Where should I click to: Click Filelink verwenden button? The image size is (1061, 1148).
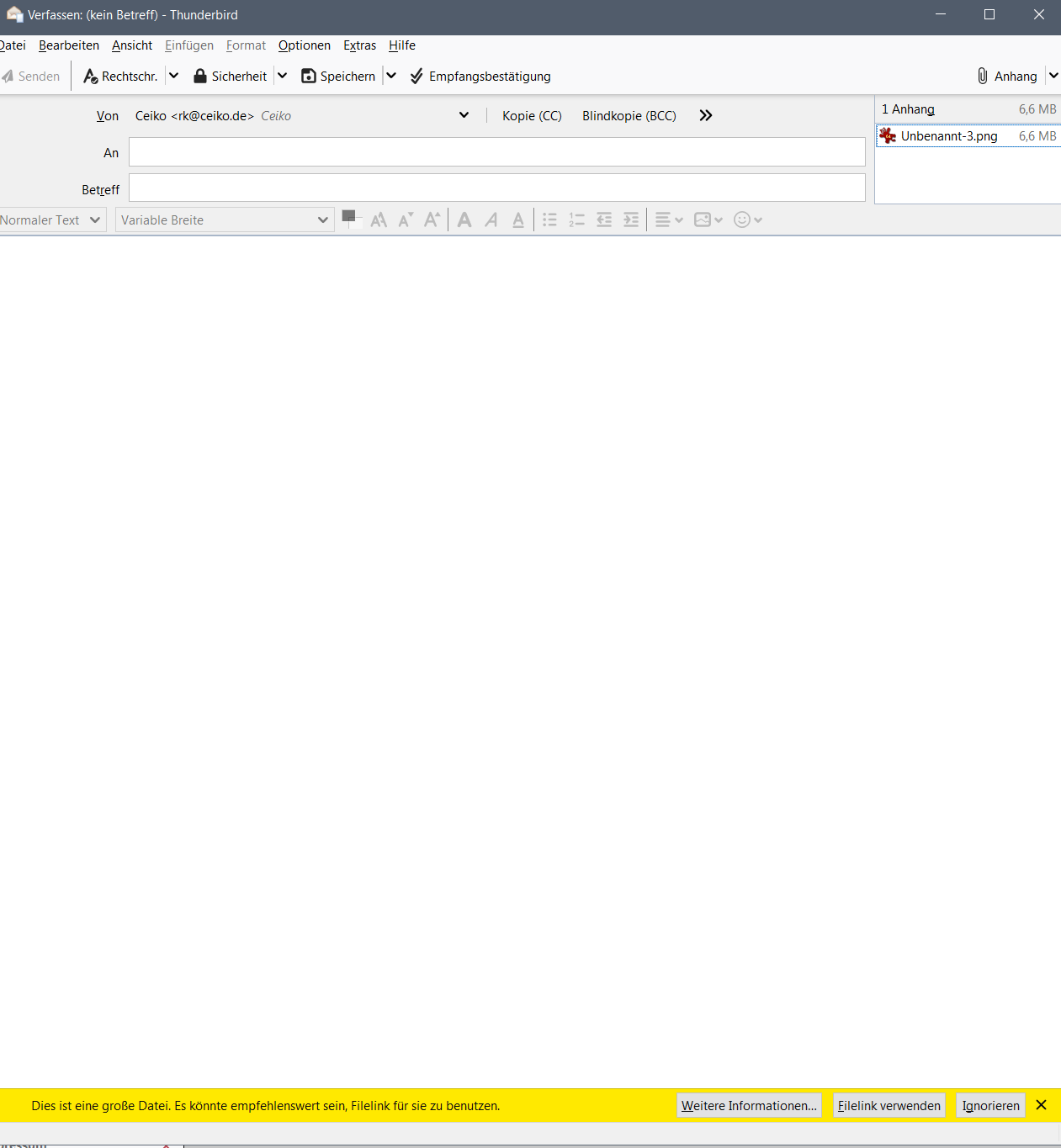point(889,1106)
